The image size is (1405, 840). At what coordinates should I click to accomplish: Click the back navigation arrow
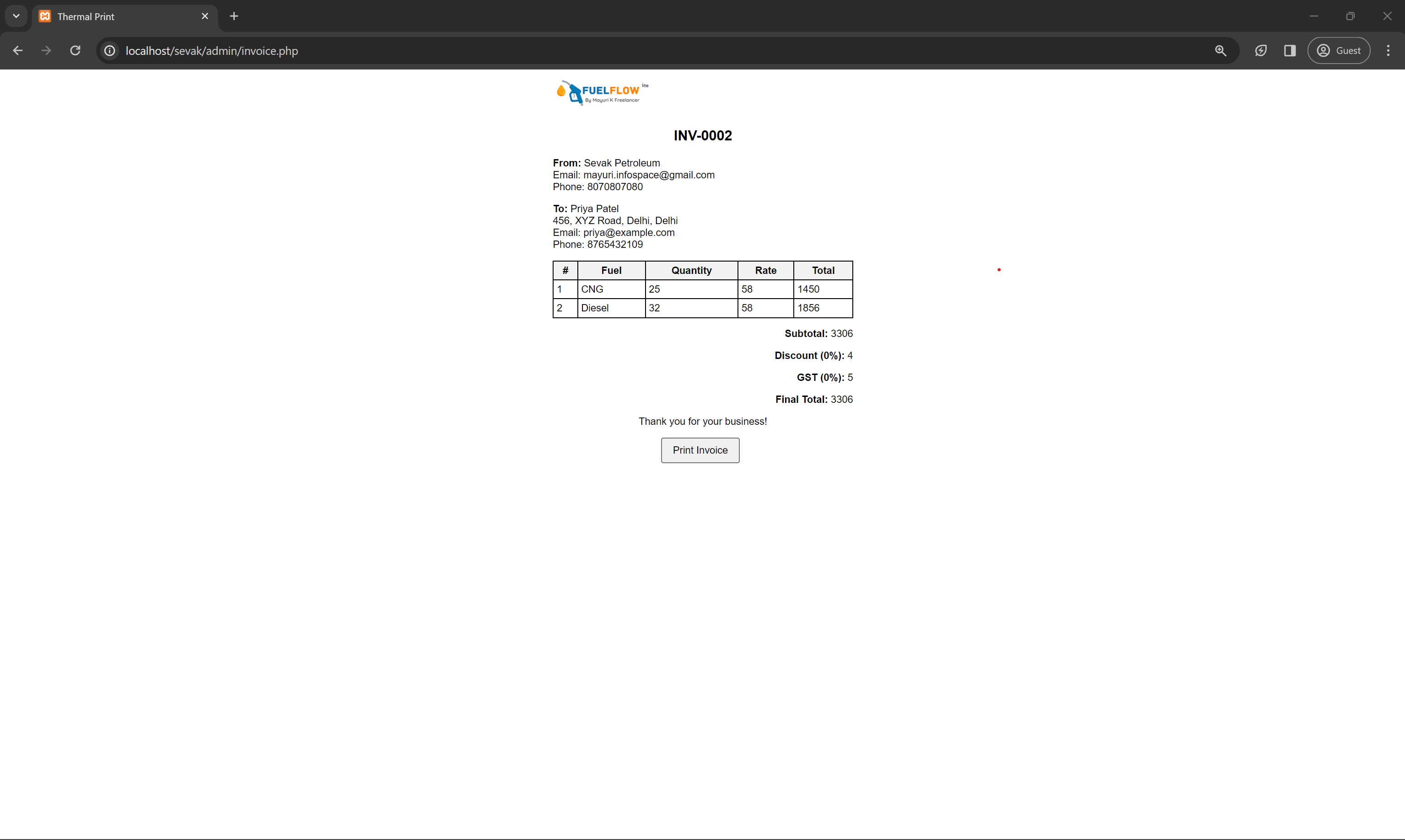click(x=17, y=51)
